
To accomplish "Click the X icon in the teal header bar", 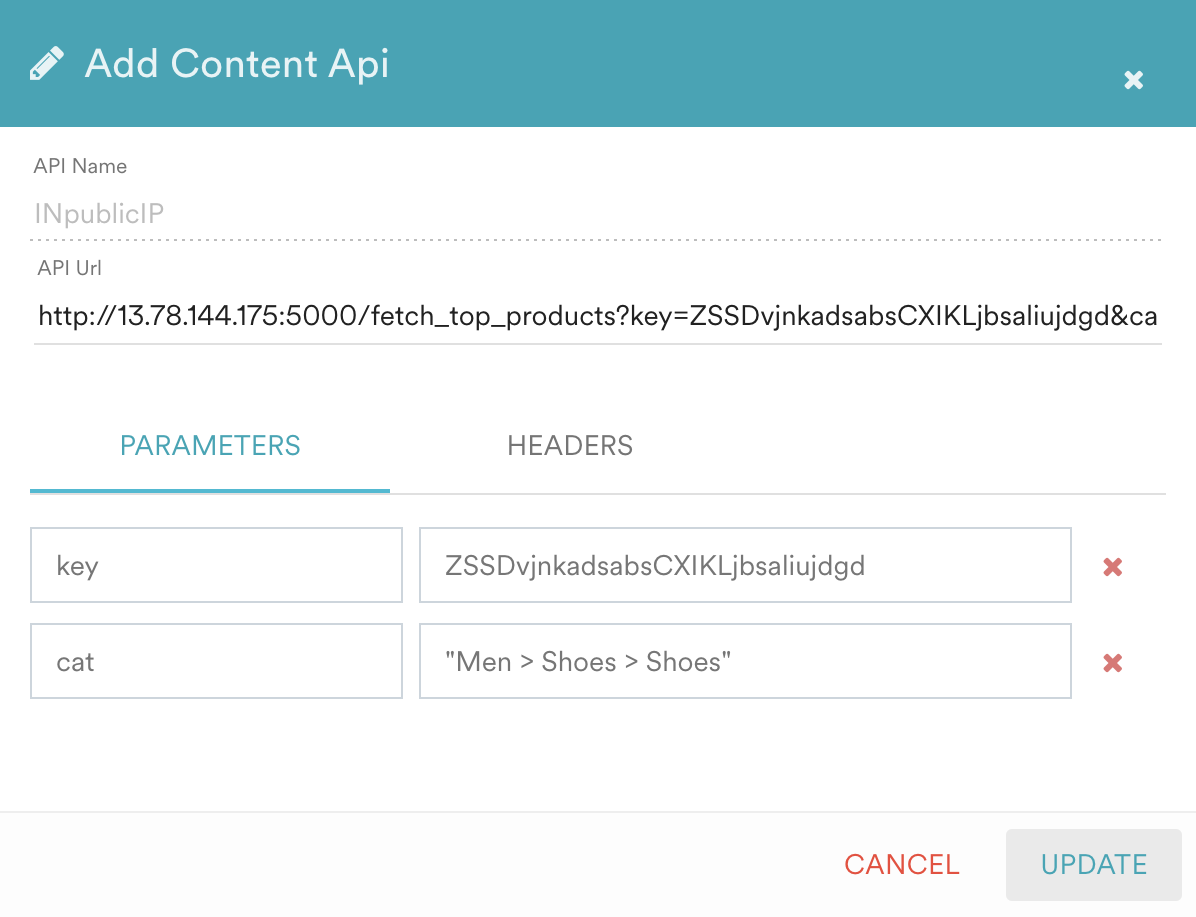I will [1133, 81].
